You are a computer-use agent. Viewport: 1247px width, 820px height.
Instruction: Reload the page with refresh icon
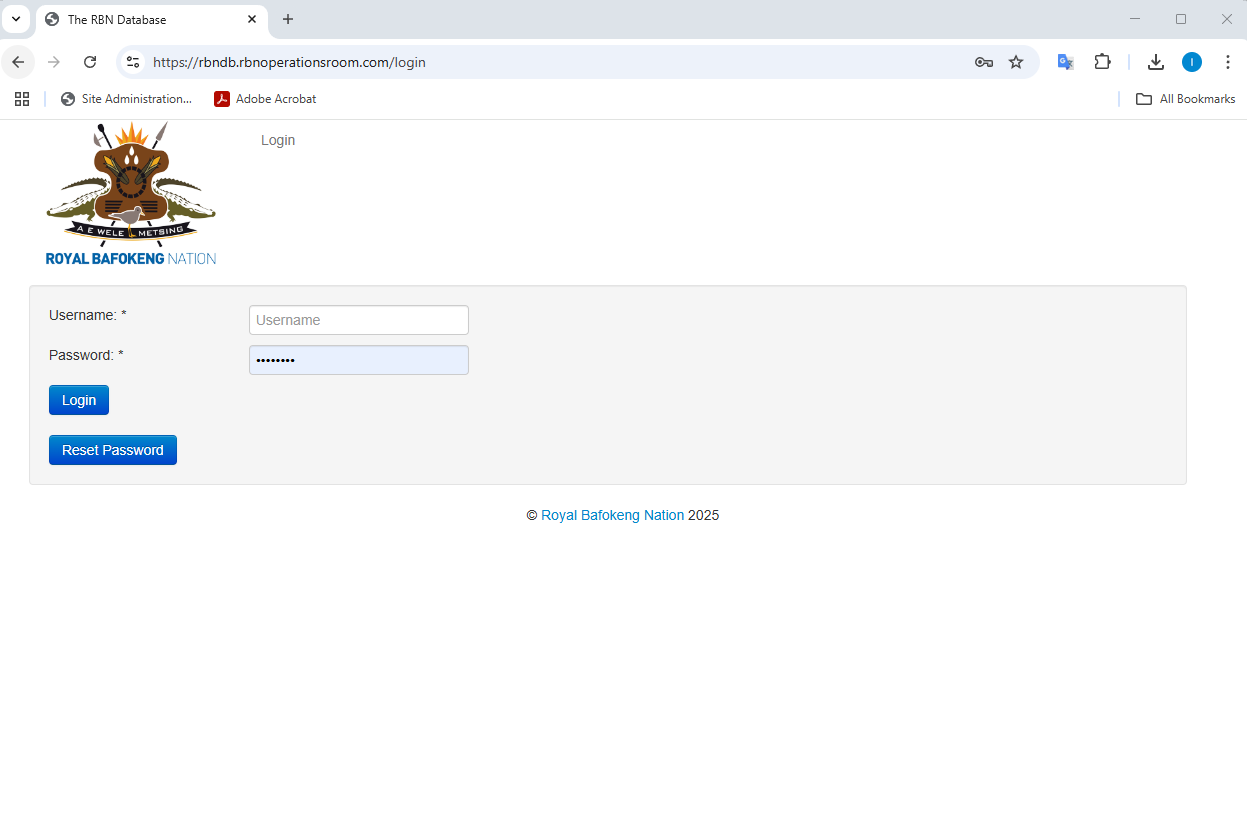point(90,62)
